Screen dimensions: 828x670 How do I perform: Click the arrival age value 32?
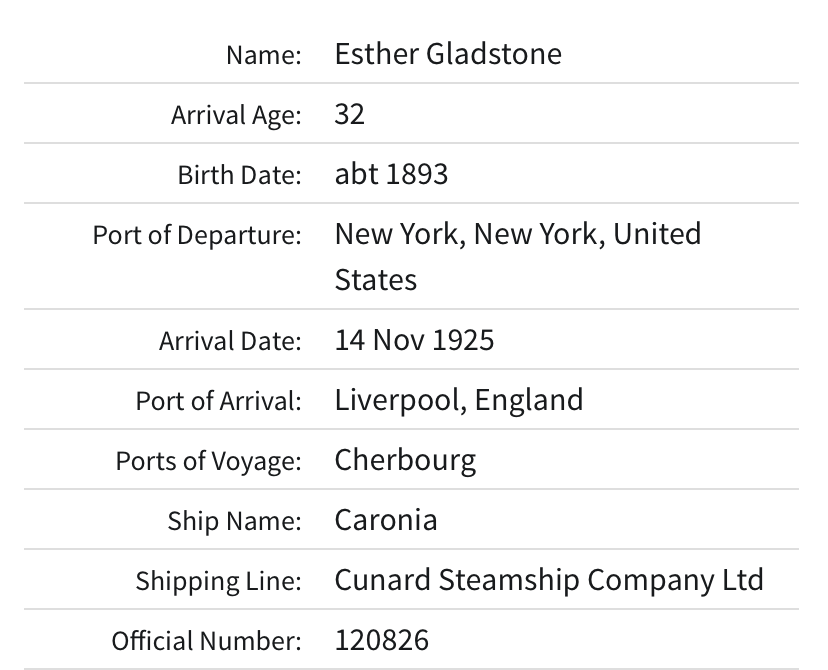pyautogui.click(x=350, y=114)
